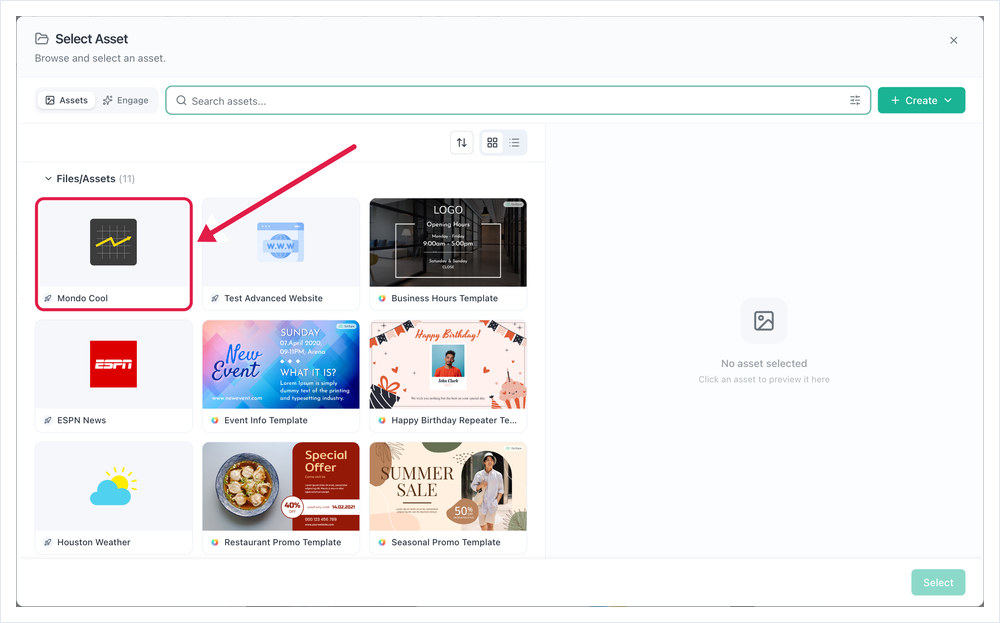Screen dimensions: 1000x623
Task: Click the Event Info Template label
Action: coord(266,420)
